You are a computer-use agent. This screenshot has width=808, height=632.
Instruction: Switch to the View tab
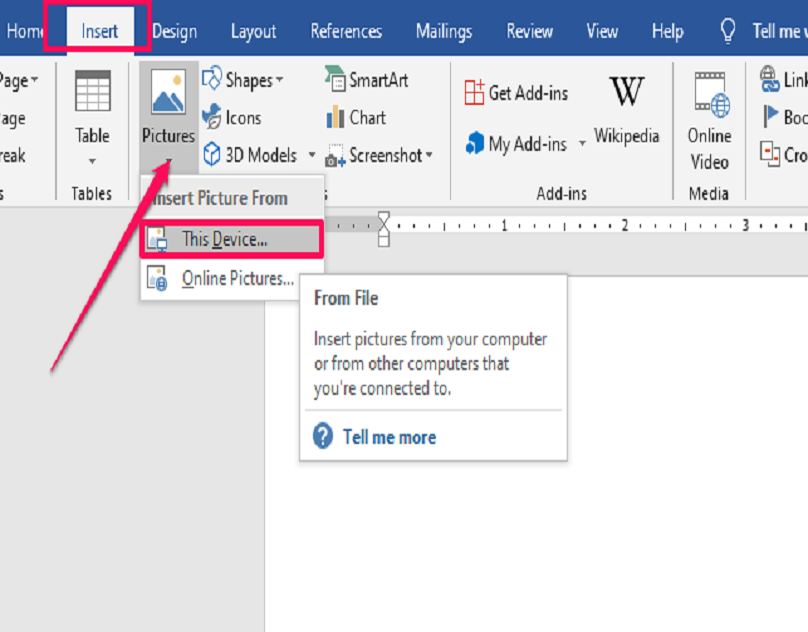click(602, 31)
